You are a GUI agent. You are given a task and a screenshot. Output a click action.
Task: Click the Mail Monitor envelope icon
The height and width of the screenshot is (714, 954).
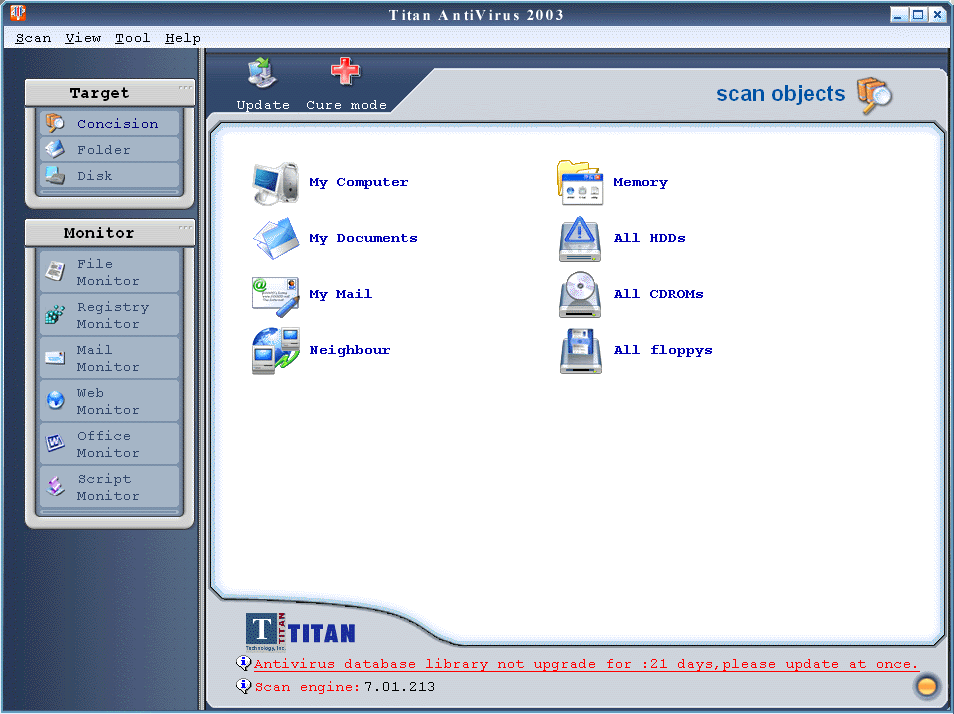click(55, 358)
